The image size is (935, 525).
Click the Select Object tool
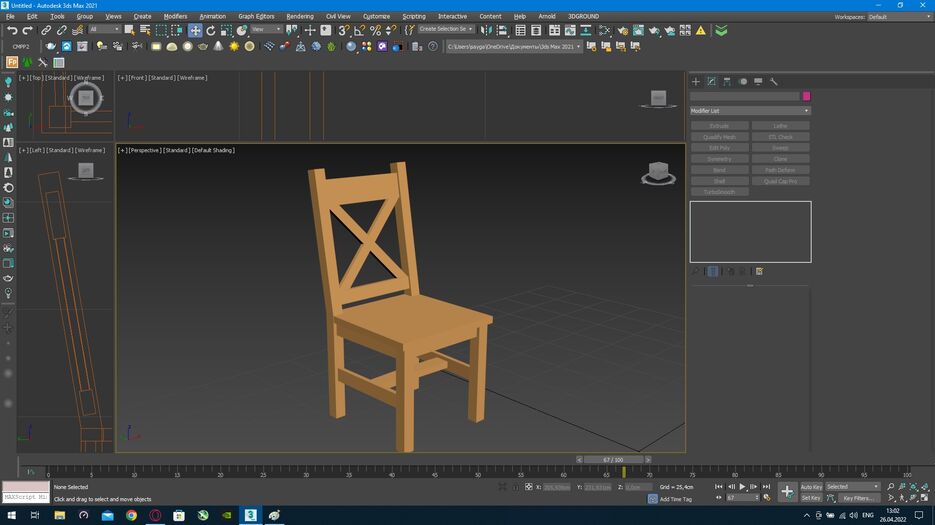129,30
